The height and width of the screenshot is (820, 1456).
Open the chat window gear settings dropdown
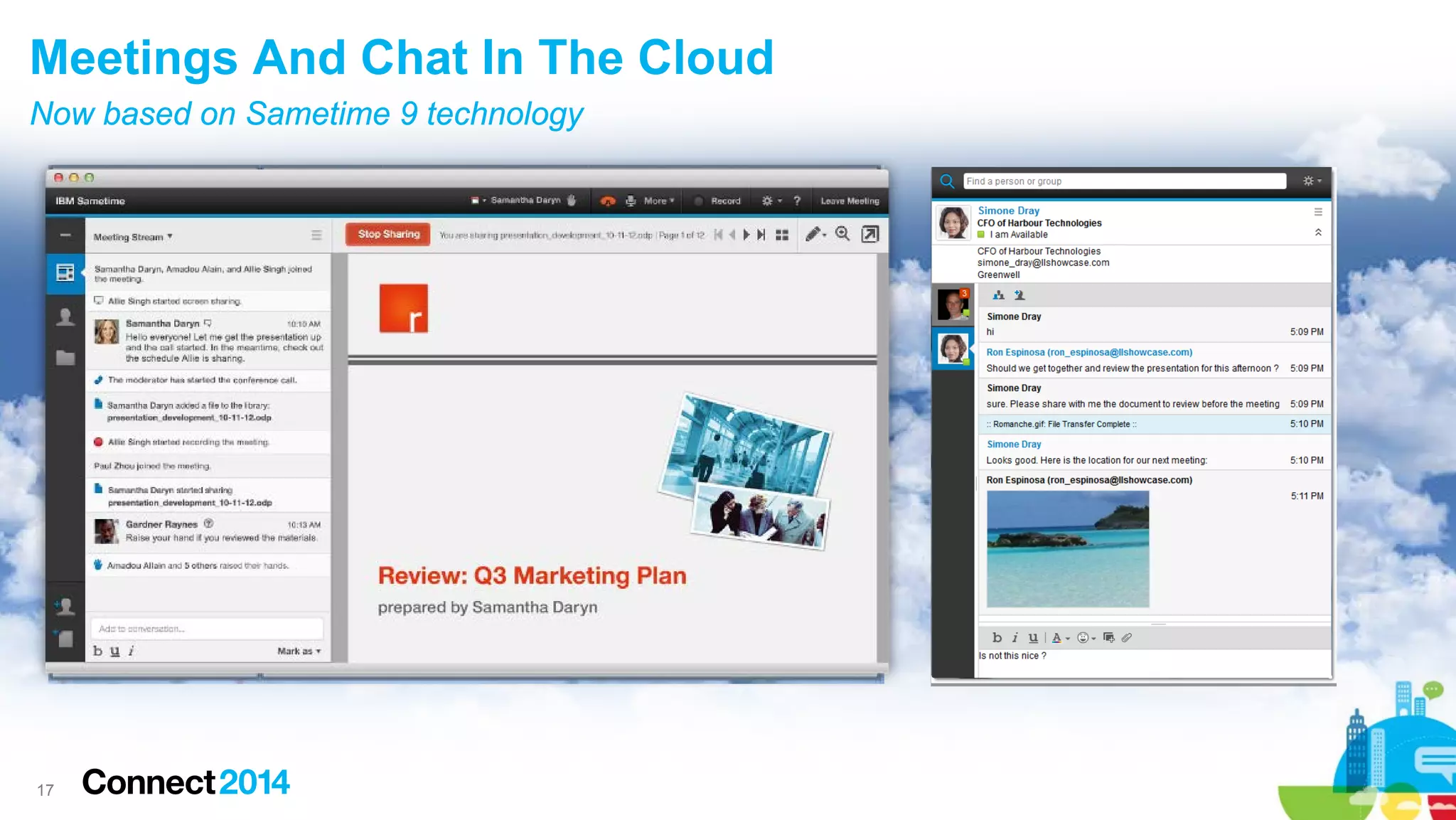[x=1312, y=181]
